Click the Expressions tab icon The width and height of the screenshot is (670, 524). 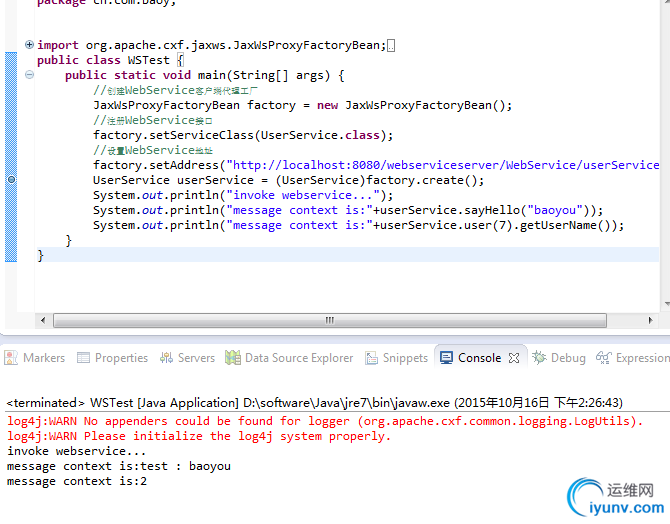tap(604, 358)
